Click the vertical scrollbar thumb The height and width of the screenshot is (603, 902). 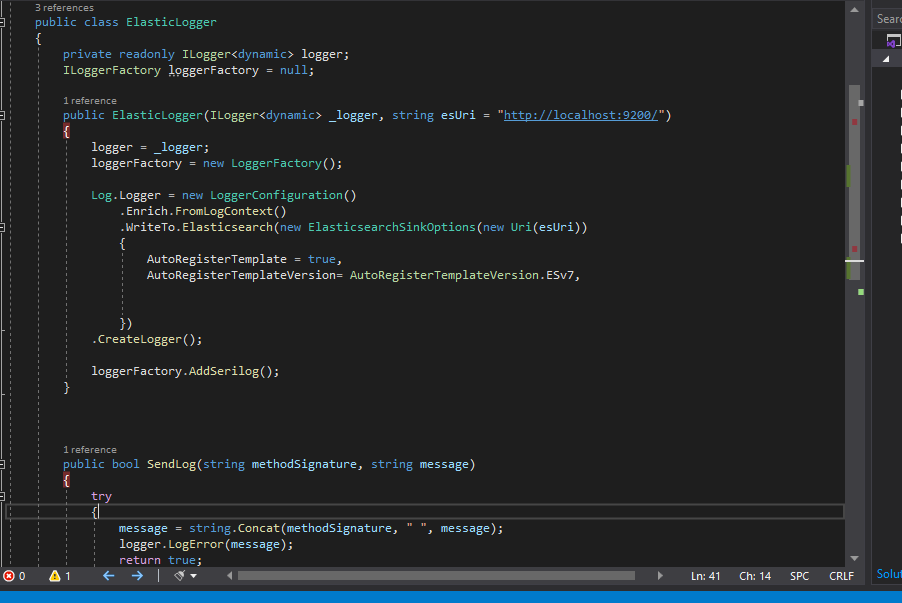[x=854, y=181]
